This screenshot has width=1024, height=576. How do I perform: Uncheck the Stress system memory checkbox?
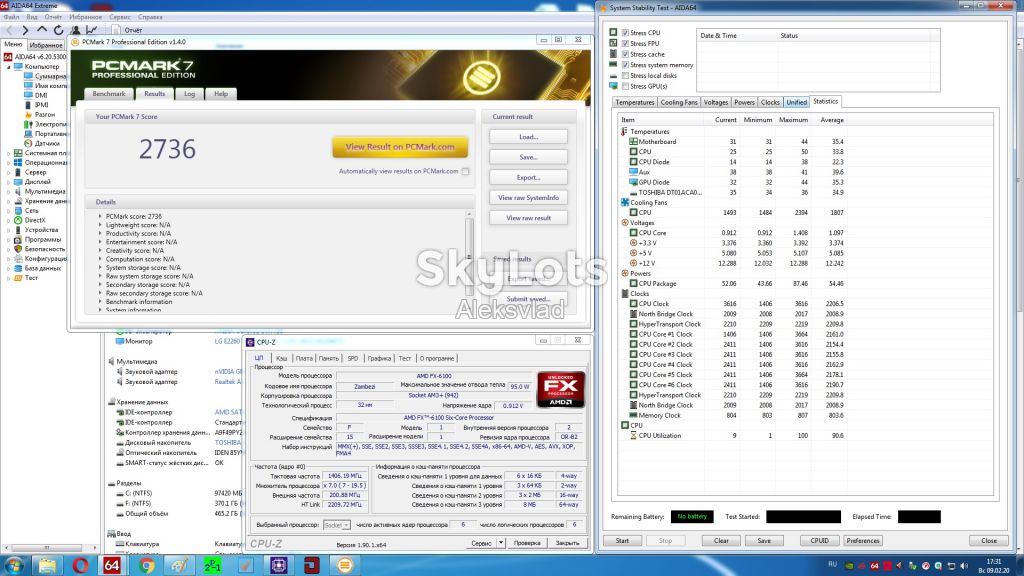pyautogui.click(x=626, y=65)
